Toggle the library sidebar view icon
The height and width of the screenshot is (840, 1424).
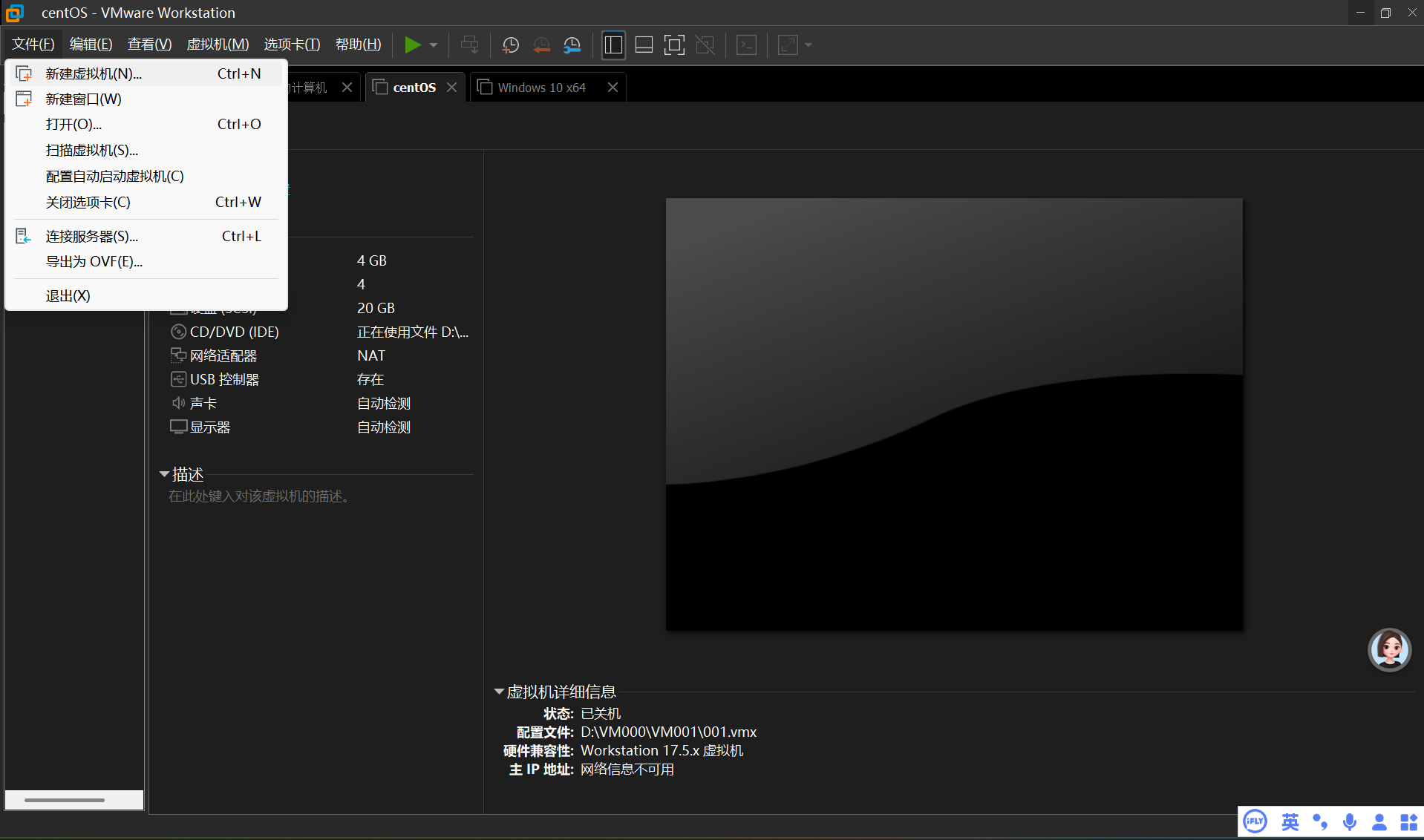[x=613, y=45]
